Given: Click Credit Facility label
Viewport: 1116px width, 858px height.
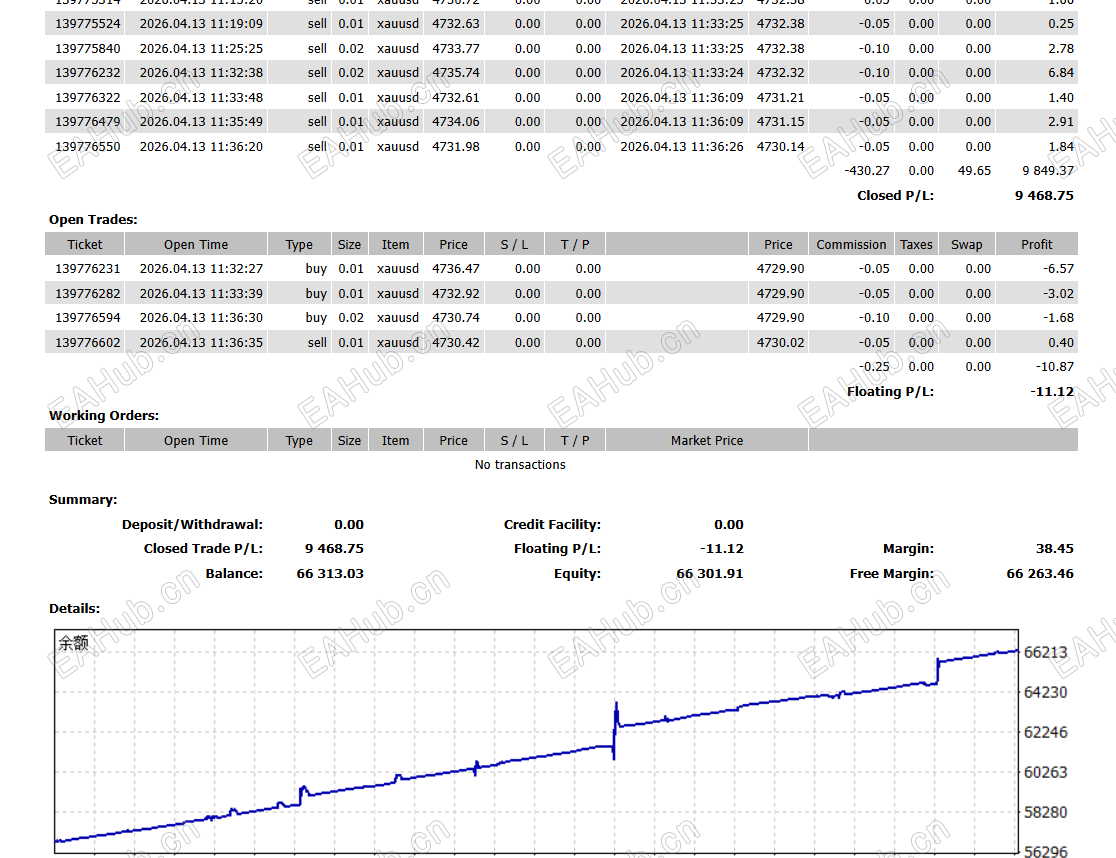Looking at the screenshot, I should click(x=552, y=525).
